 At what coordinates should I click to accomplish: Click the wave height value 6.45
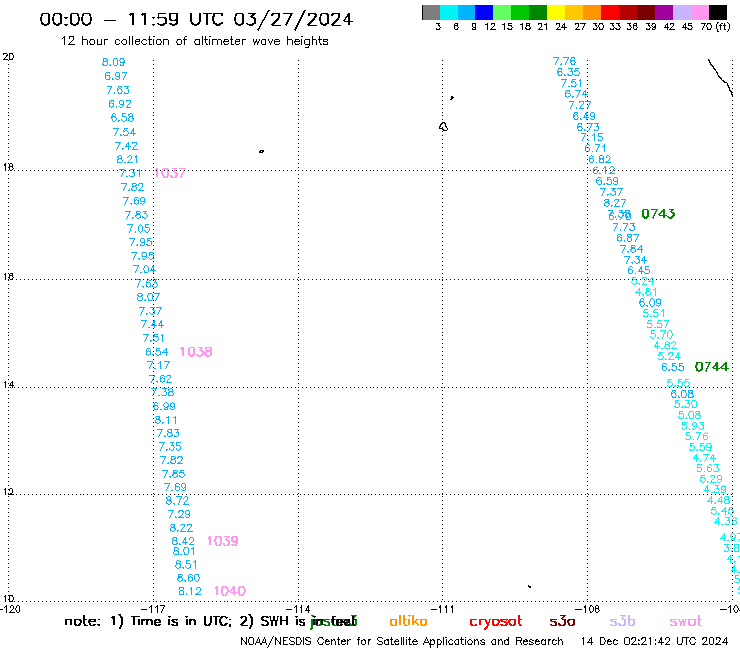click(x=639, y=270)
